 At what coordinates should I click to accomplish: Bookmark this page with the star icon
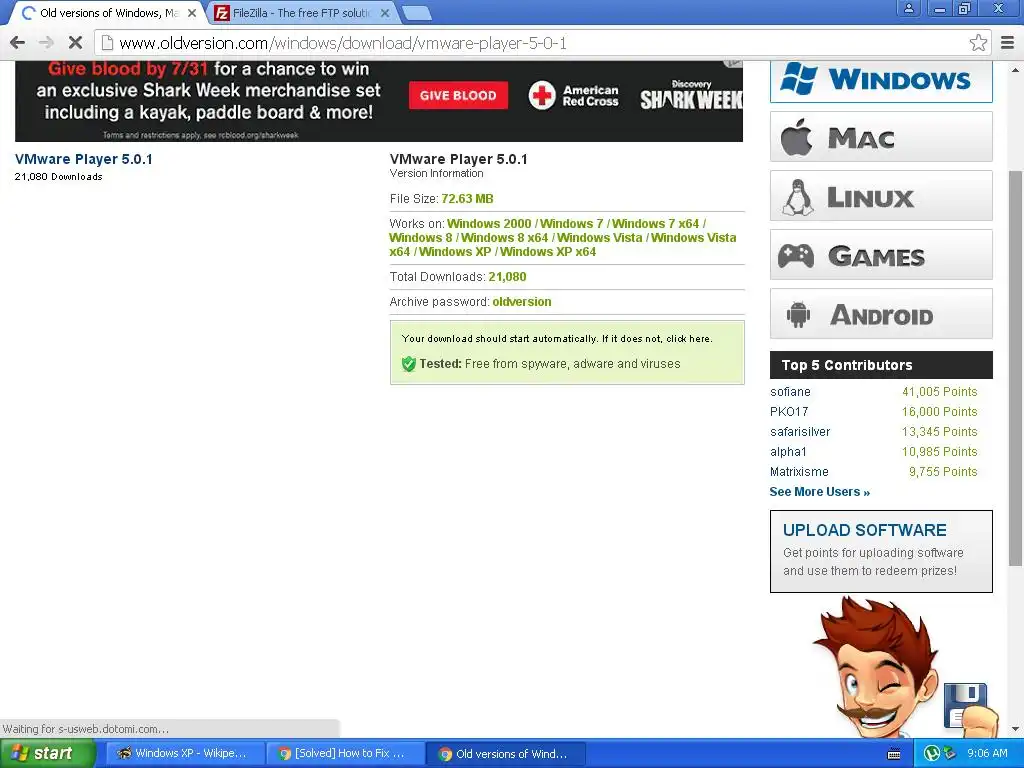978,43
